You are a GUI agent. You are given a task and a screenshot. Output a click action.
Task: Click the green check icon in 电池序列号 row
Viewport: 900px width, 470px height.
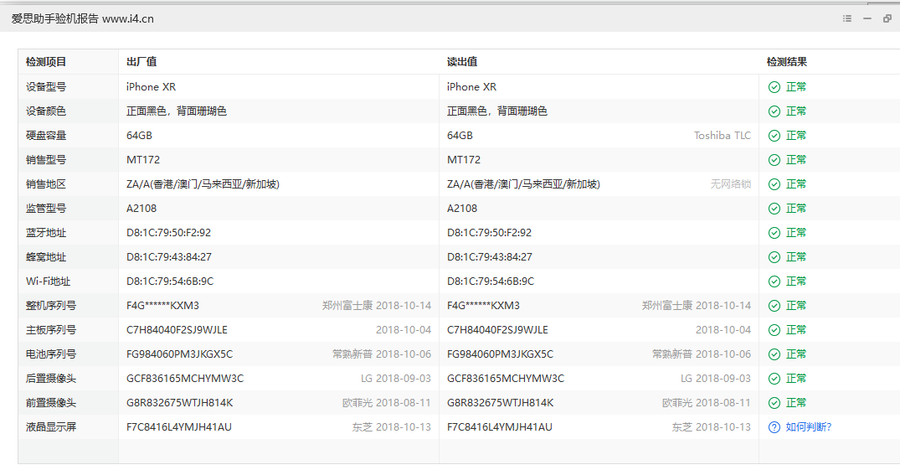pos(774,354)
